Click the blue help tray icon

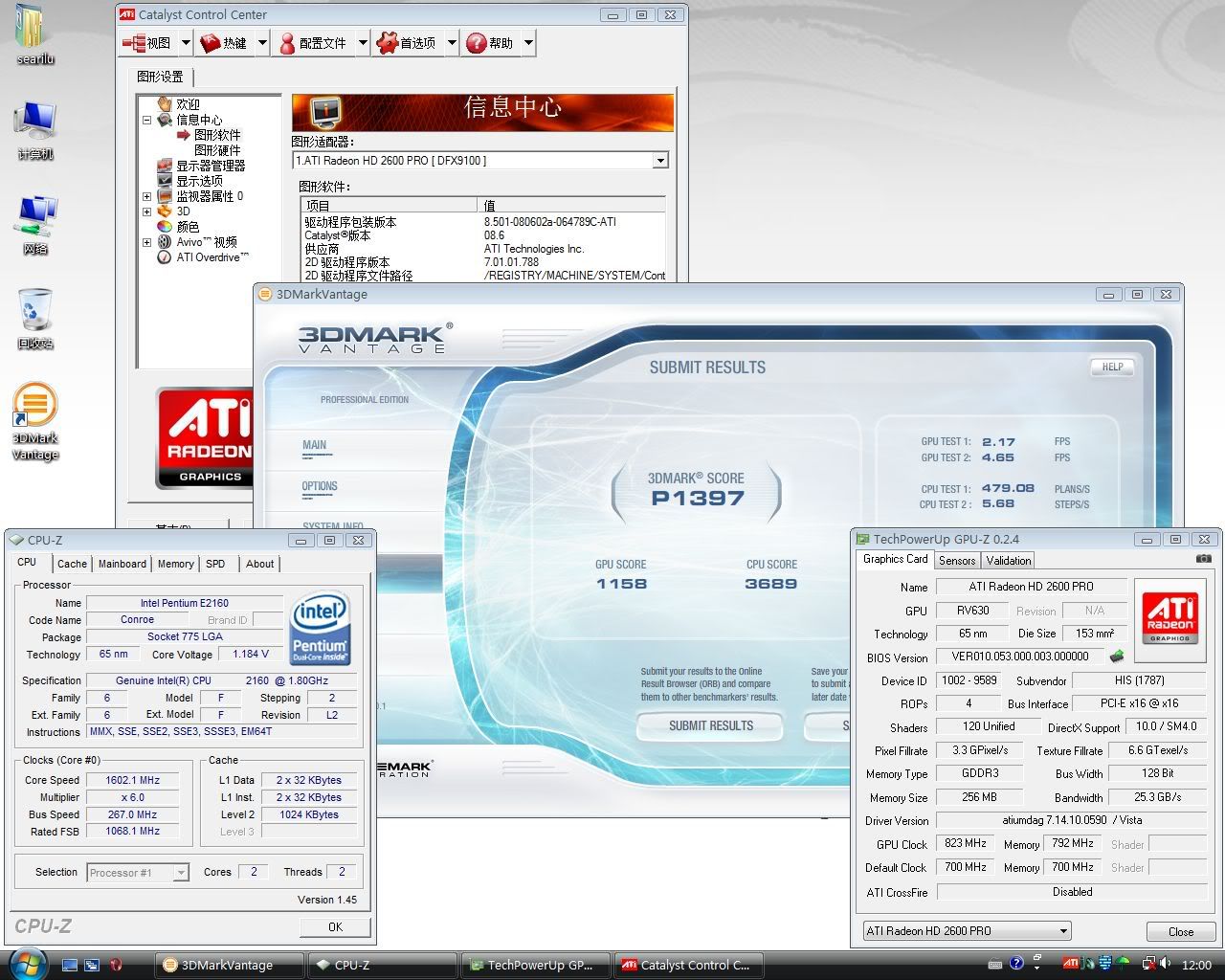coord(1016,964)
